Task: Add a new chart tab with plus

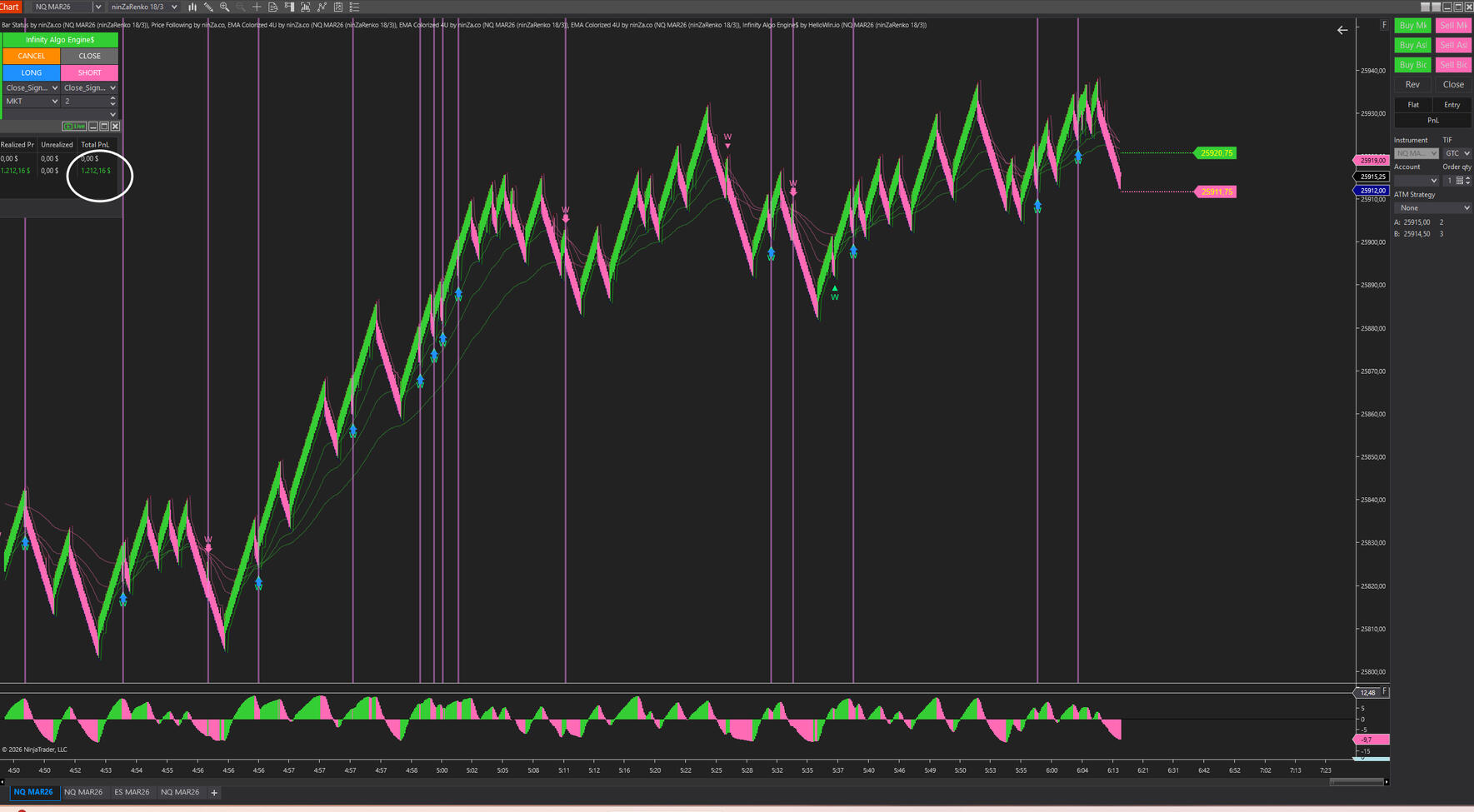Action: click(214, 793)
